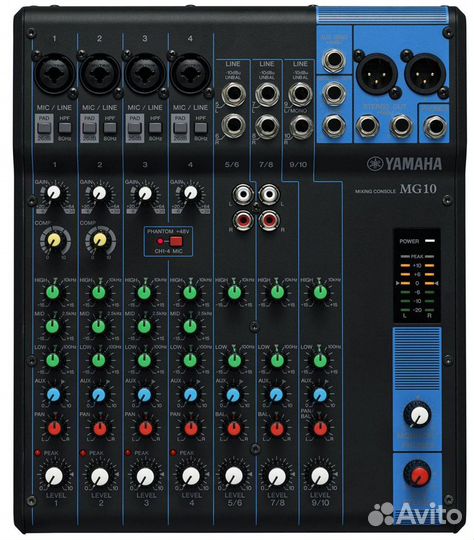
Task: Select the green MID EQ knob on channel 4
Action: (x=190, y=326)
